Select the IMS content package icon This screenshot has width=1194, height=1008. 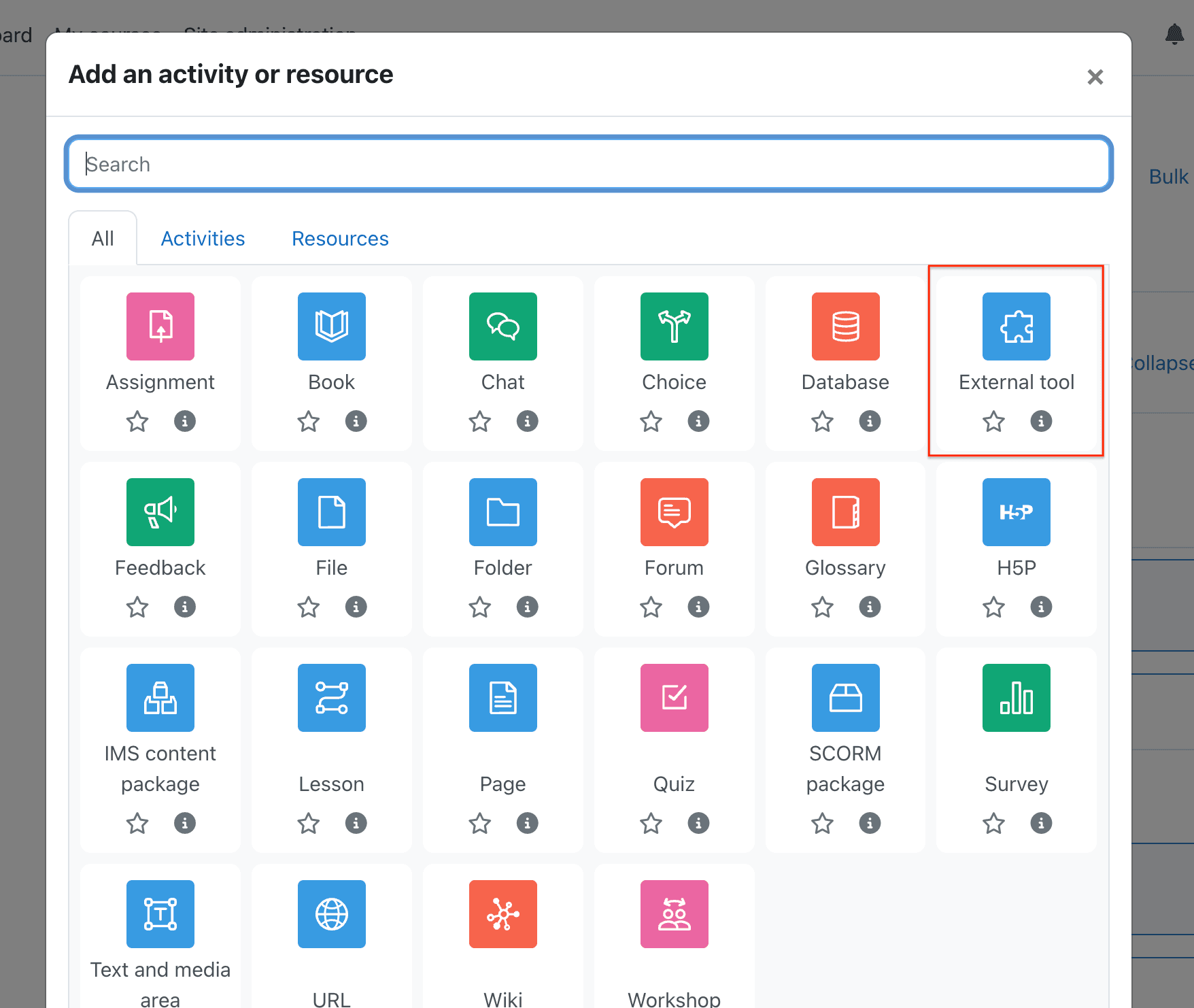pos(160,698)
